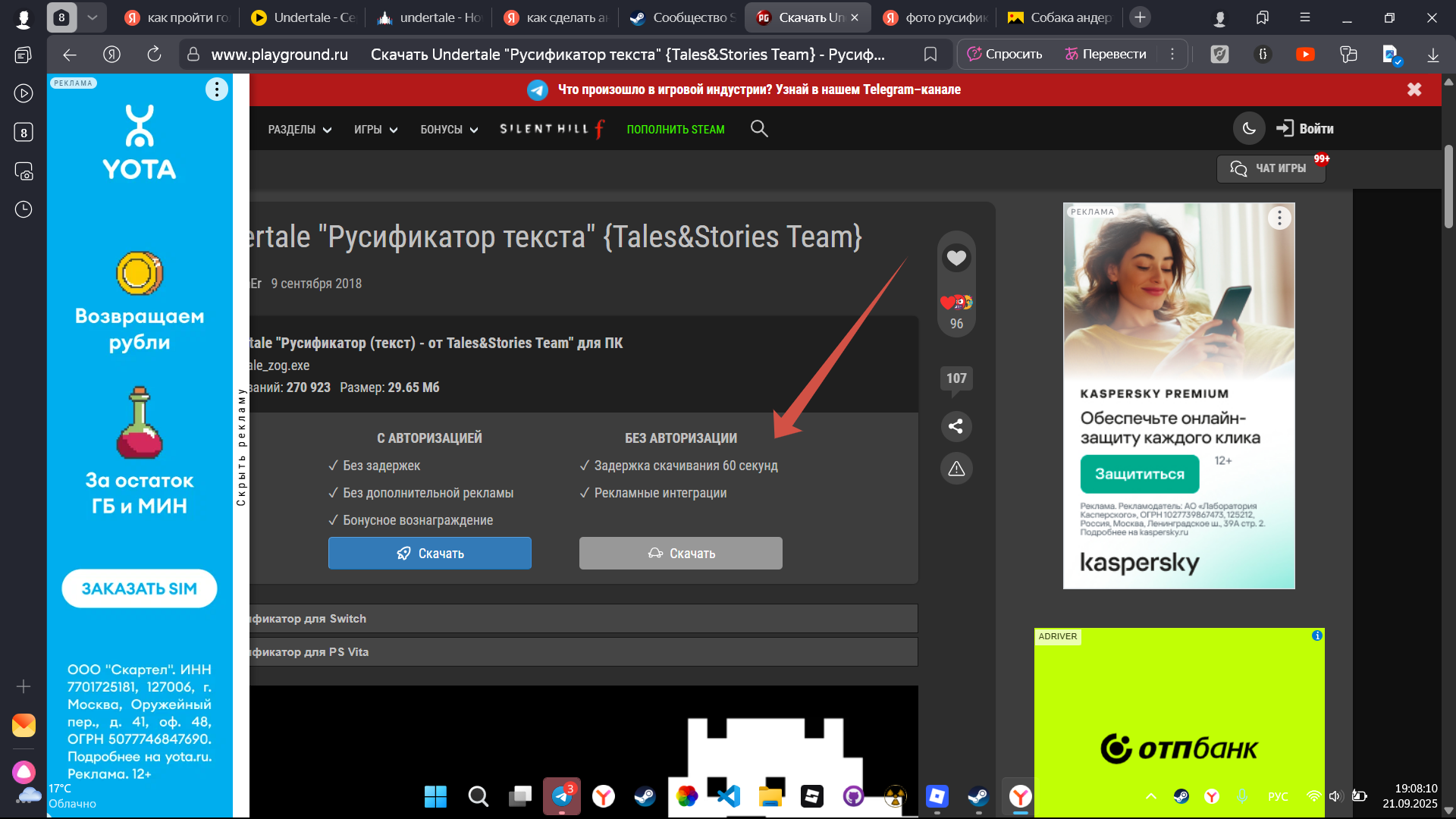Open the sidebar screenshot tool icon
The image size is (1456, 819).
pyautogui.click(x=24, y=171)
